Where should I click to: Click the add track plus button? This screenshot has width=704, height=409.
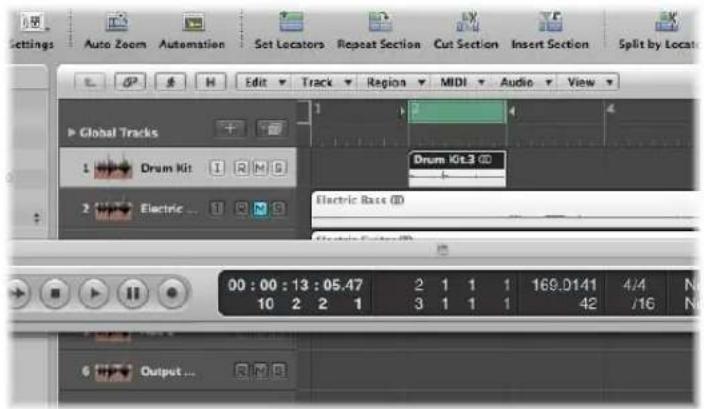click(230, 129)
